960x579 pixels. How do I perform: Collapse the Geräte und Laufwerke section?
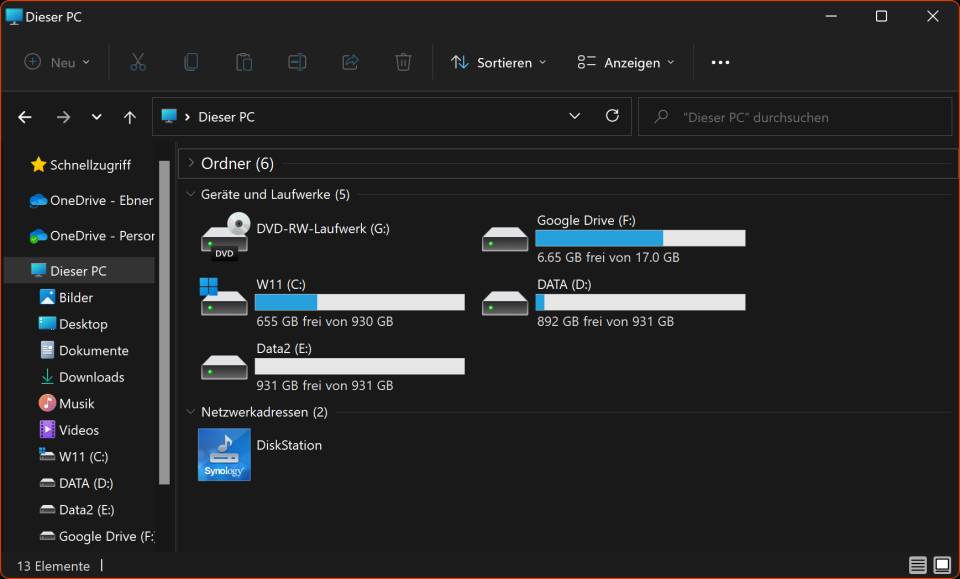190,194
